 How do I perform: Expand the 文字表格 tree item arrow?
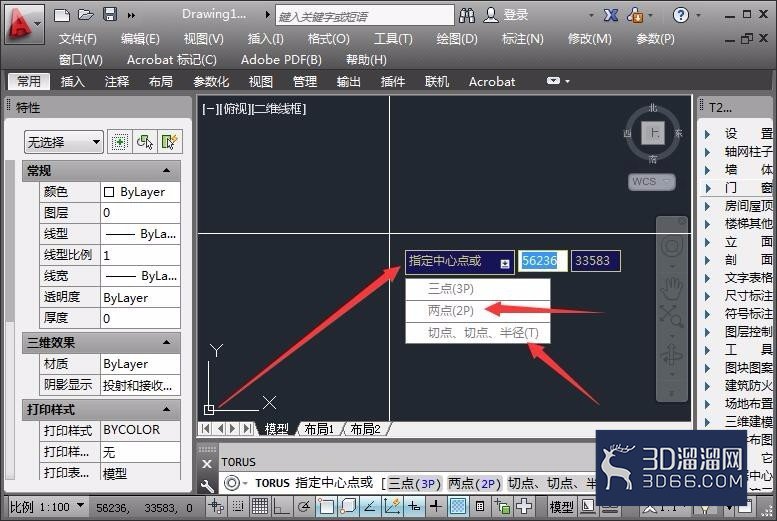point(708,278)
